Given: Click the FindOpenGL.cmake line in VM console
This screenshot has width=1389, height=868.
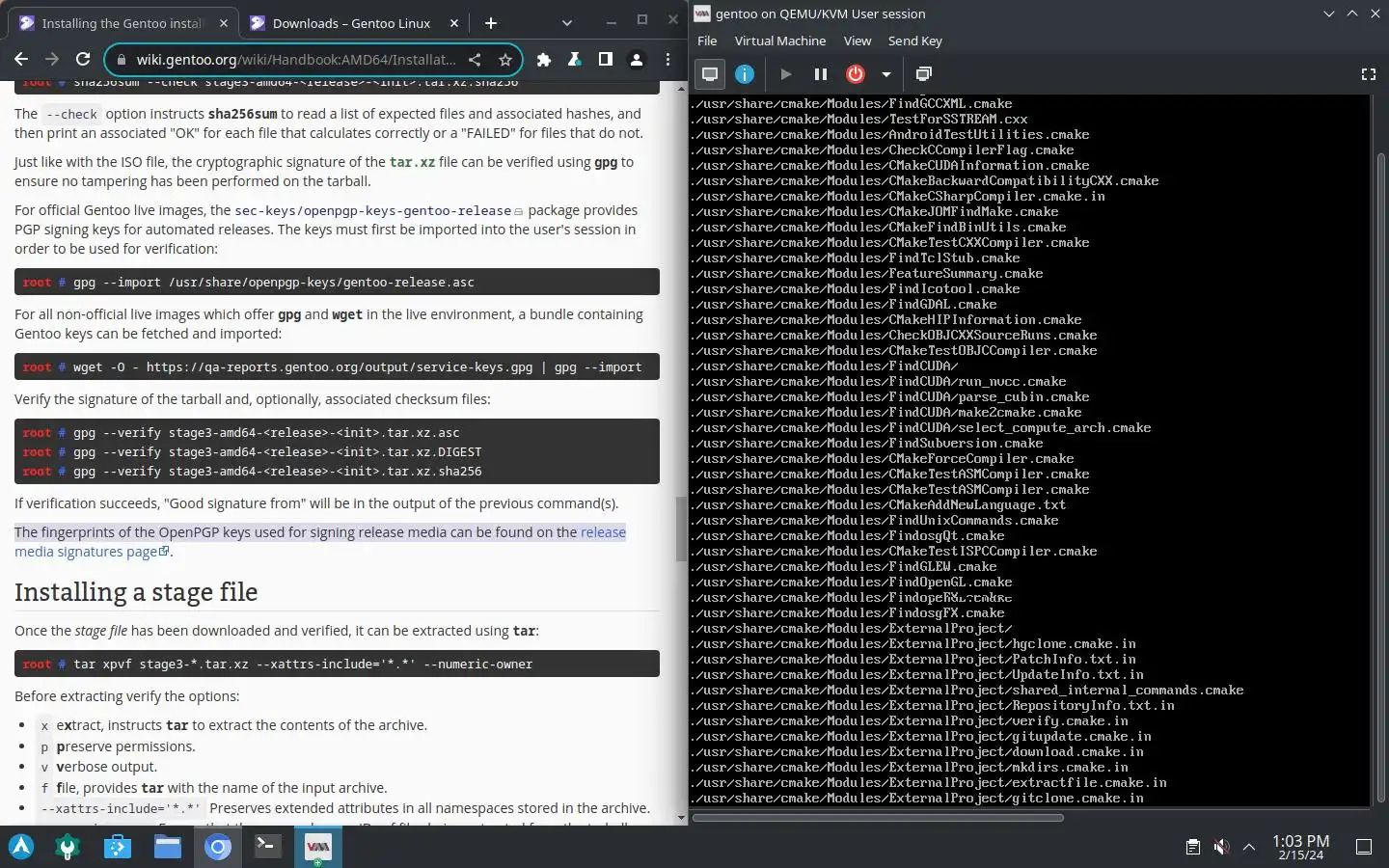Looking at the screenshot, I should [853, 583].
